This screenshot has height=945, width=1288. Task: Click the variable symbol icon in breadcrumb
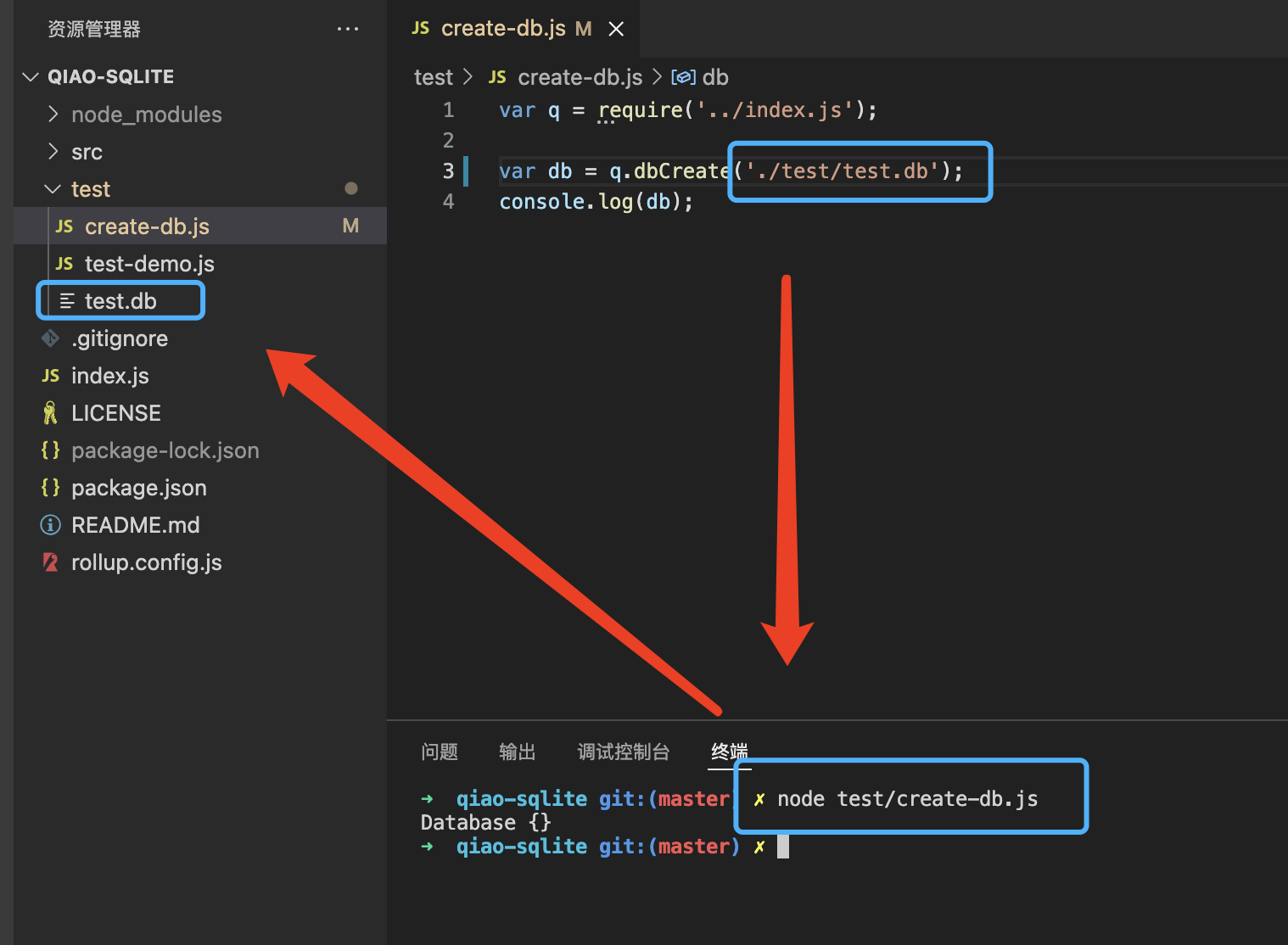click(x=684, y=77)
